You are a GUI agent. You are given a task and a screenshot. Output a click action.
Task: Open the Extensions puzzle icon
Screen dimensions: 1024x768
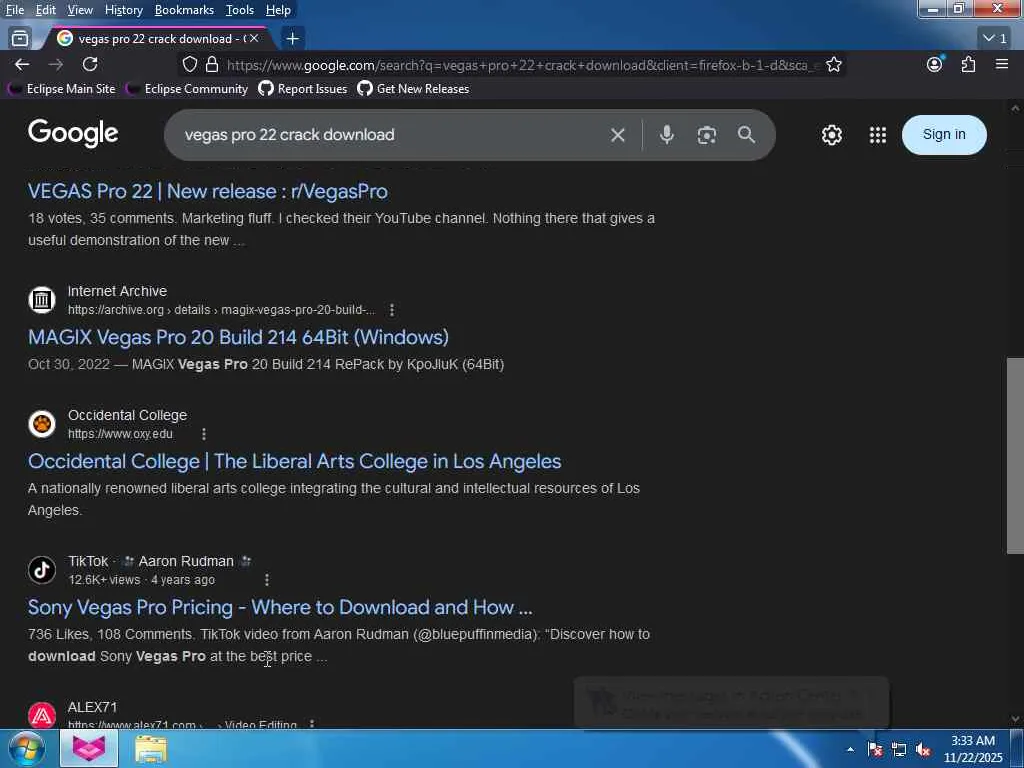tap(968, 64)
